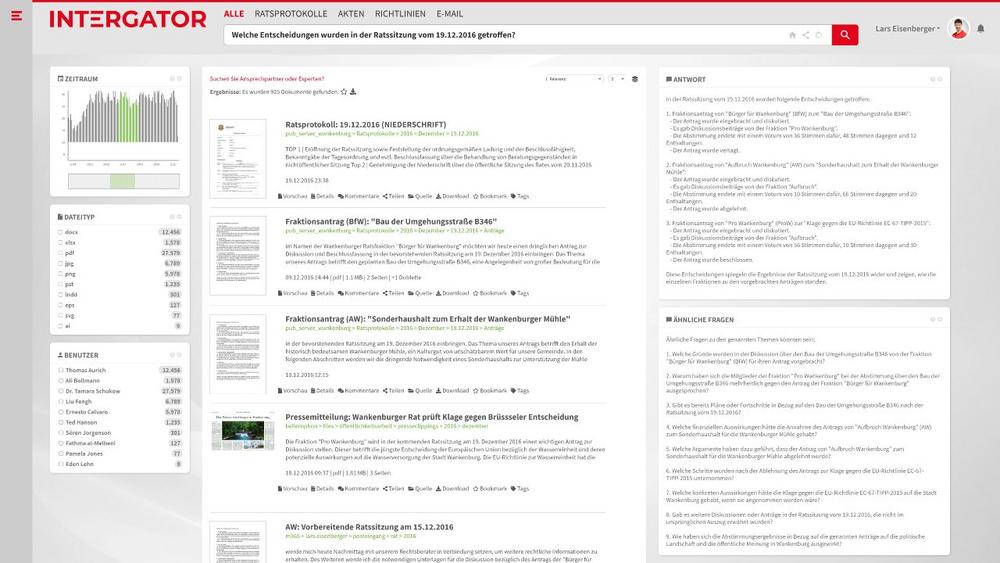Viewport: 1000px width, 563px height.
Task: Open Fraktionsantrag (BfW) Umgehungsstraße B346 title
Action: (391, 222)
